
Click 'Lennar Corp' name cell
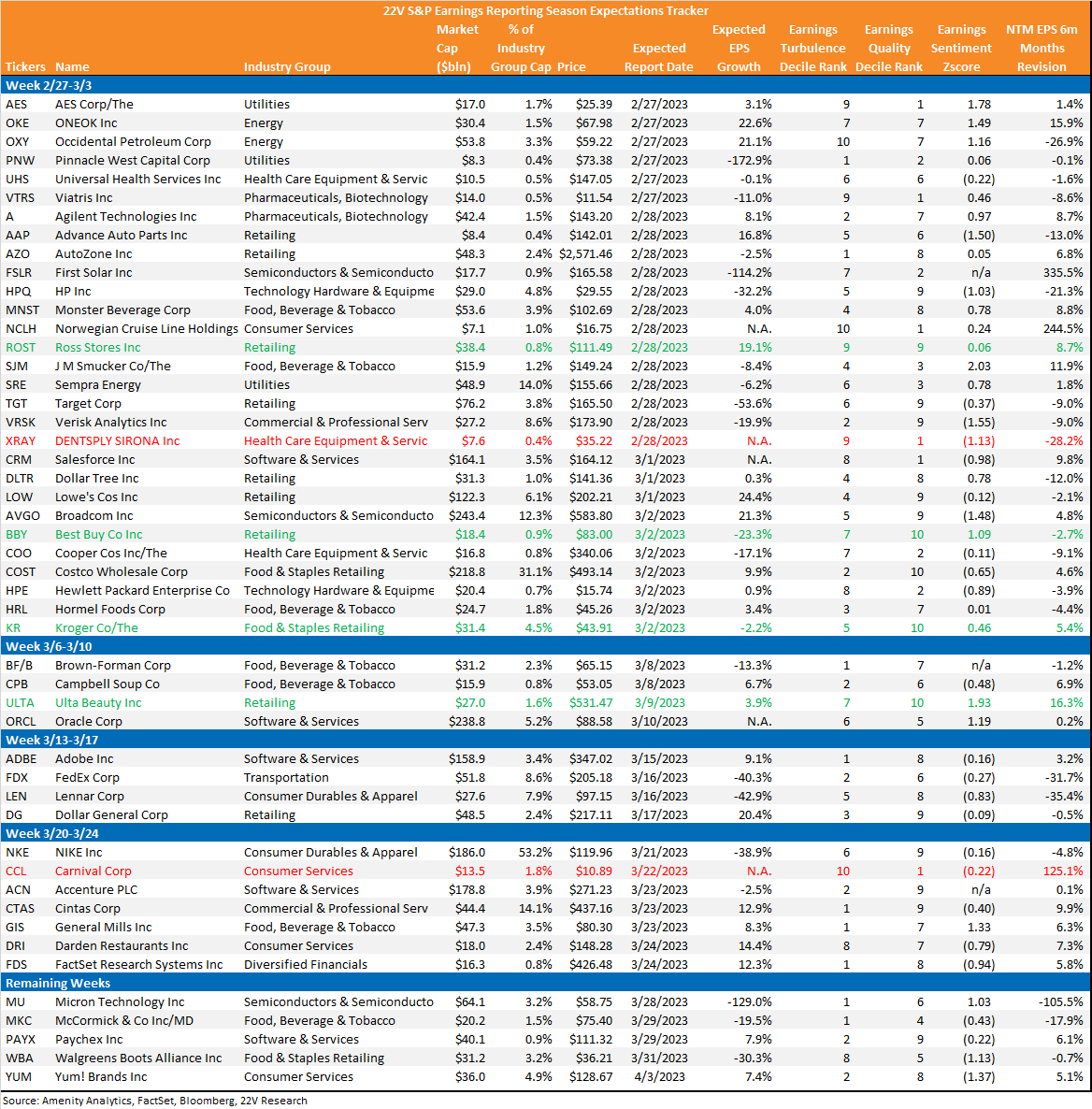(x=90, y=797)
